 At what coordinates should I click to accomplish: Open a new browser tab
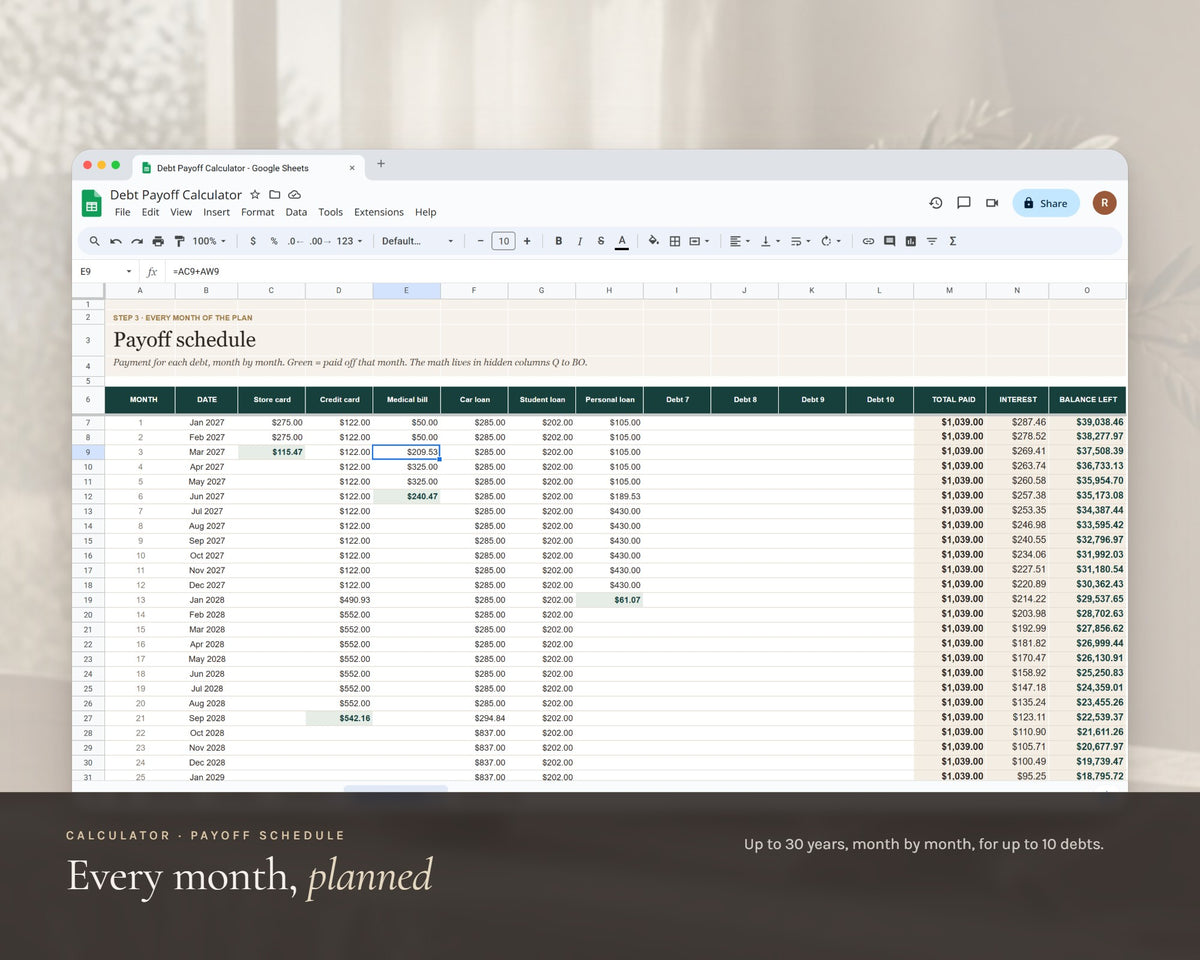point(380,164)
